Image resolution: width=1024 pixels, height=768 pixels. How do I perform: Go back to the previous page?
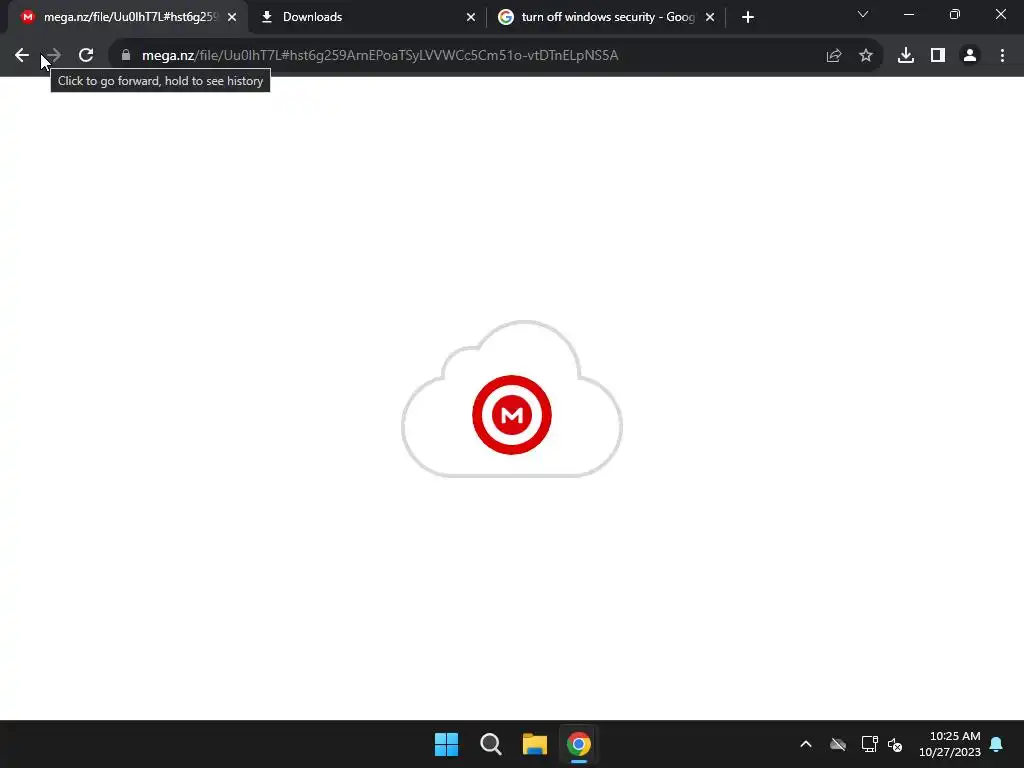click(22, 56)
